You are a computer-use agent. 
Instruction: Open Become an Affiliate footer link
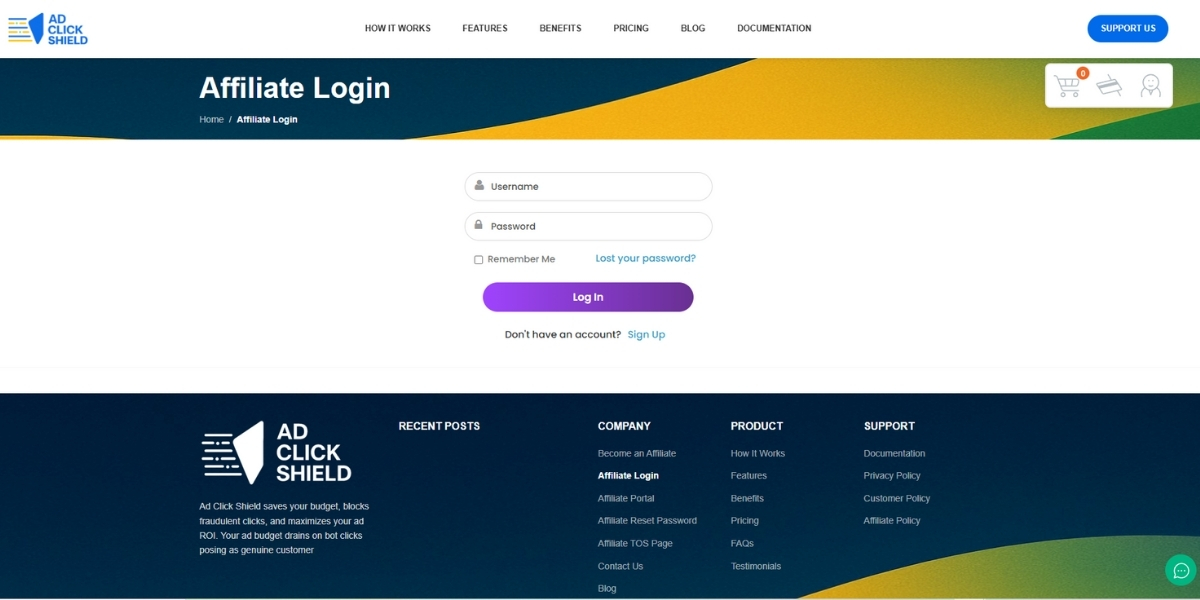pyautogui.click(x=637, y=454)
